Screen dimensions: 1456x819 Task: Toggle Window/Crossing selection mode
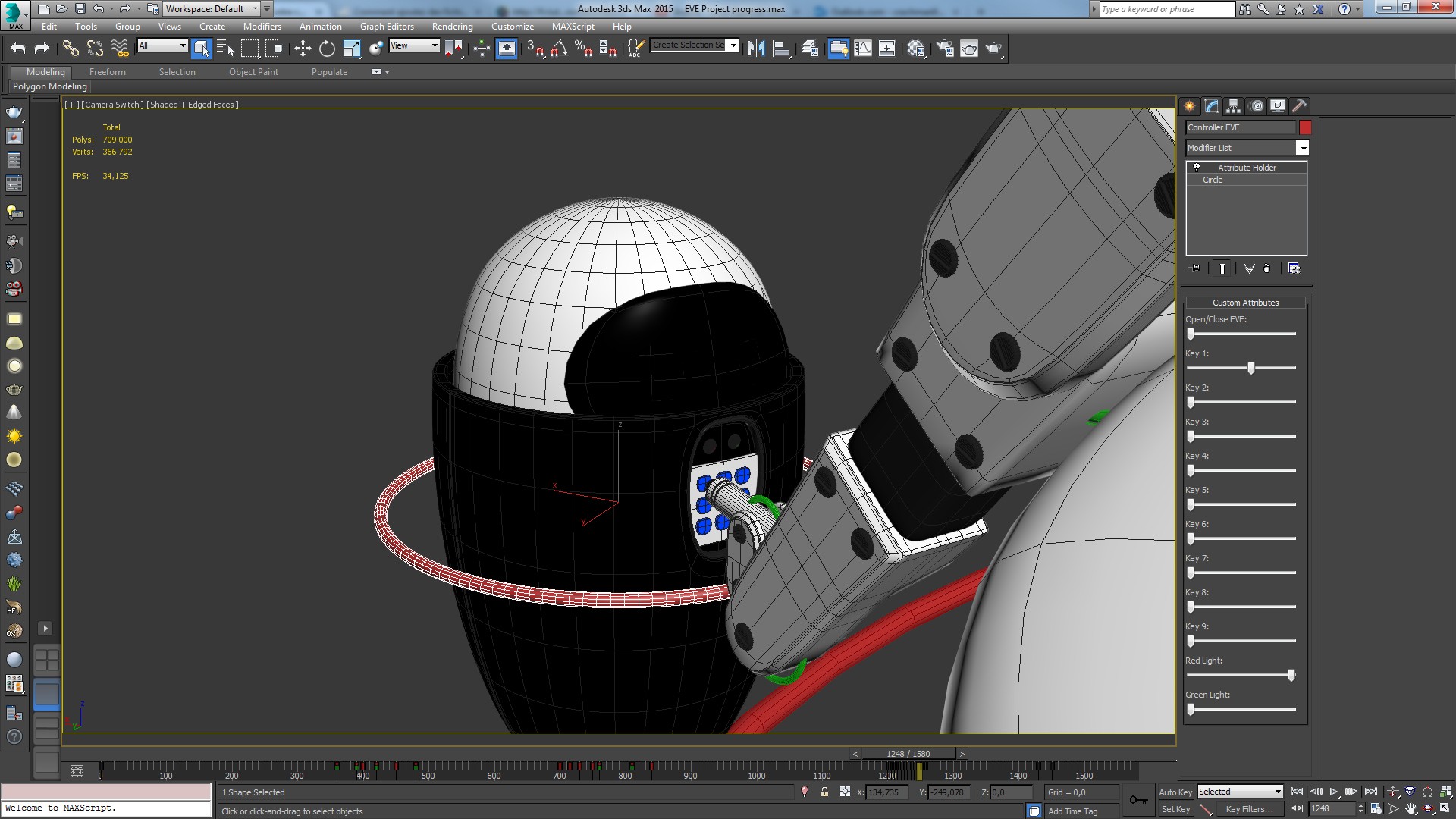[x=275, y=49]
